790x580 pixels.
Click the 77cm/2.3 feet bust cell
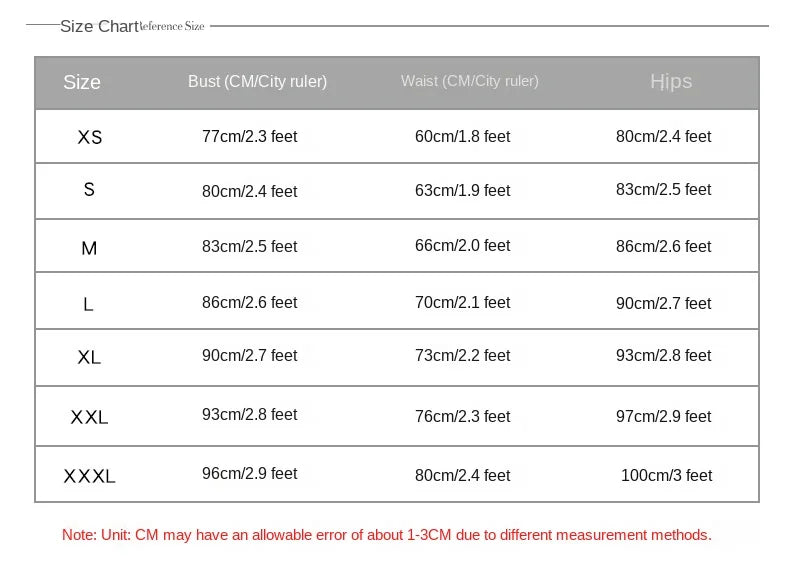[x=249, y=137]
